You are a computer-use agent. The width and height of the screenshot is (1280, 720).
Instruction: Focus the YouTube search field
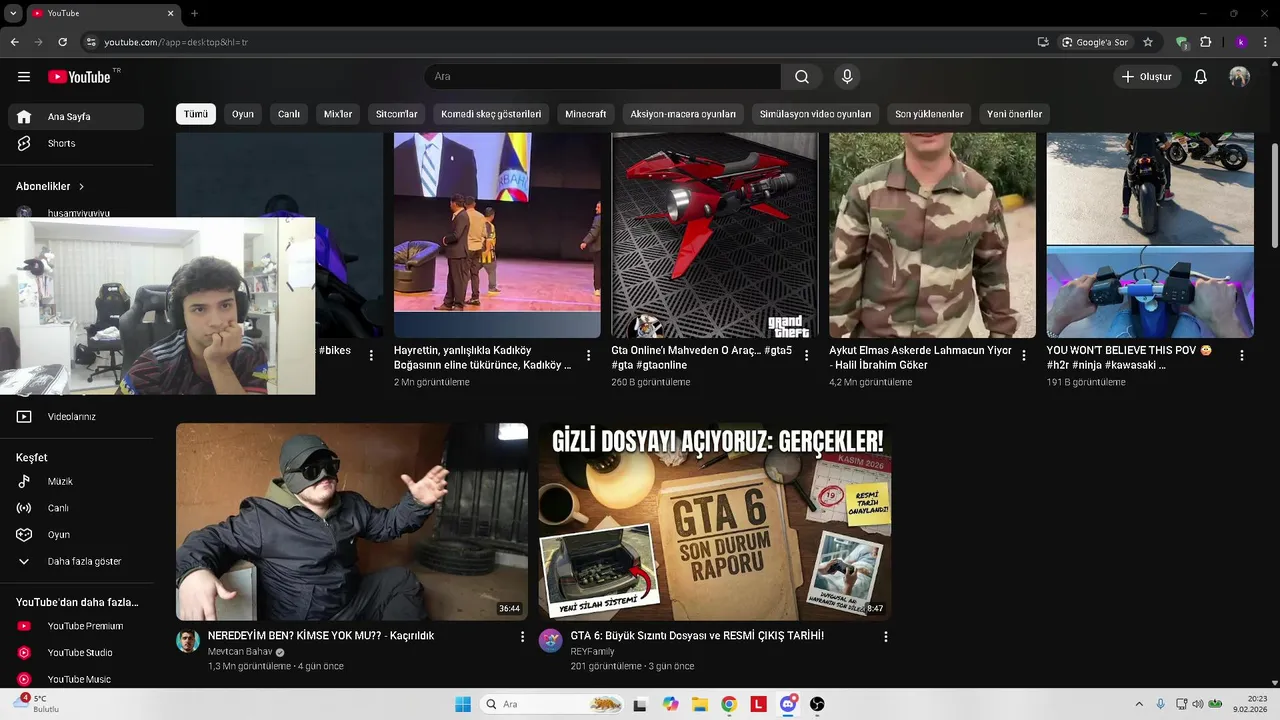click(603, 77)
